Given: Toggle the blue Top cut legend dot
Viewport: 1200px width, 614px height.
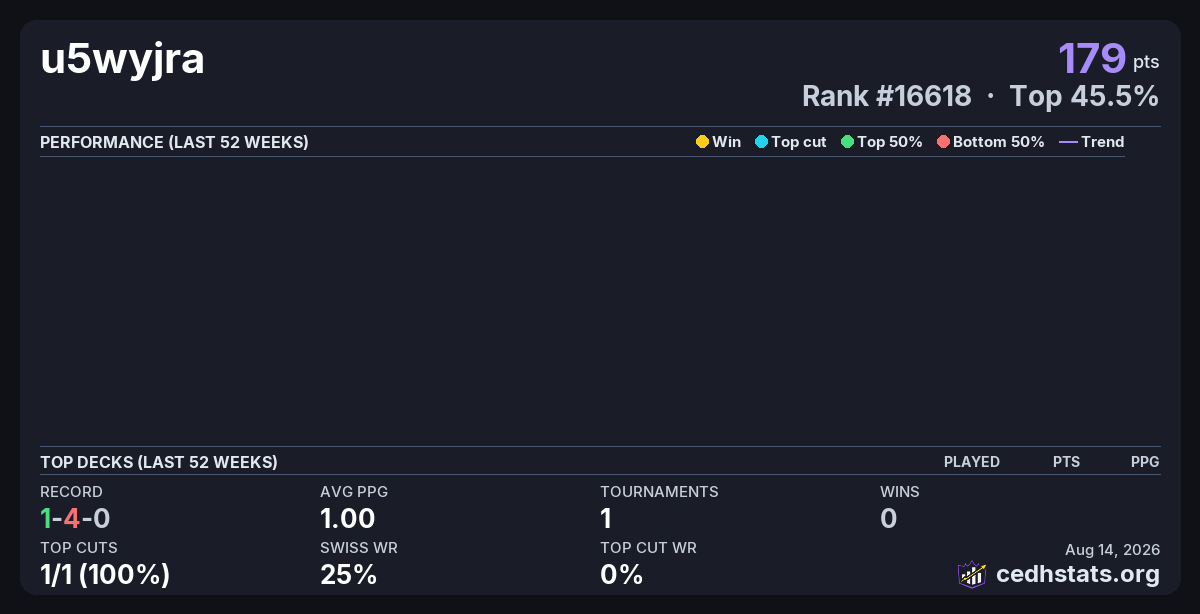Looking at the screenshot, I should [x=761, y=142].
